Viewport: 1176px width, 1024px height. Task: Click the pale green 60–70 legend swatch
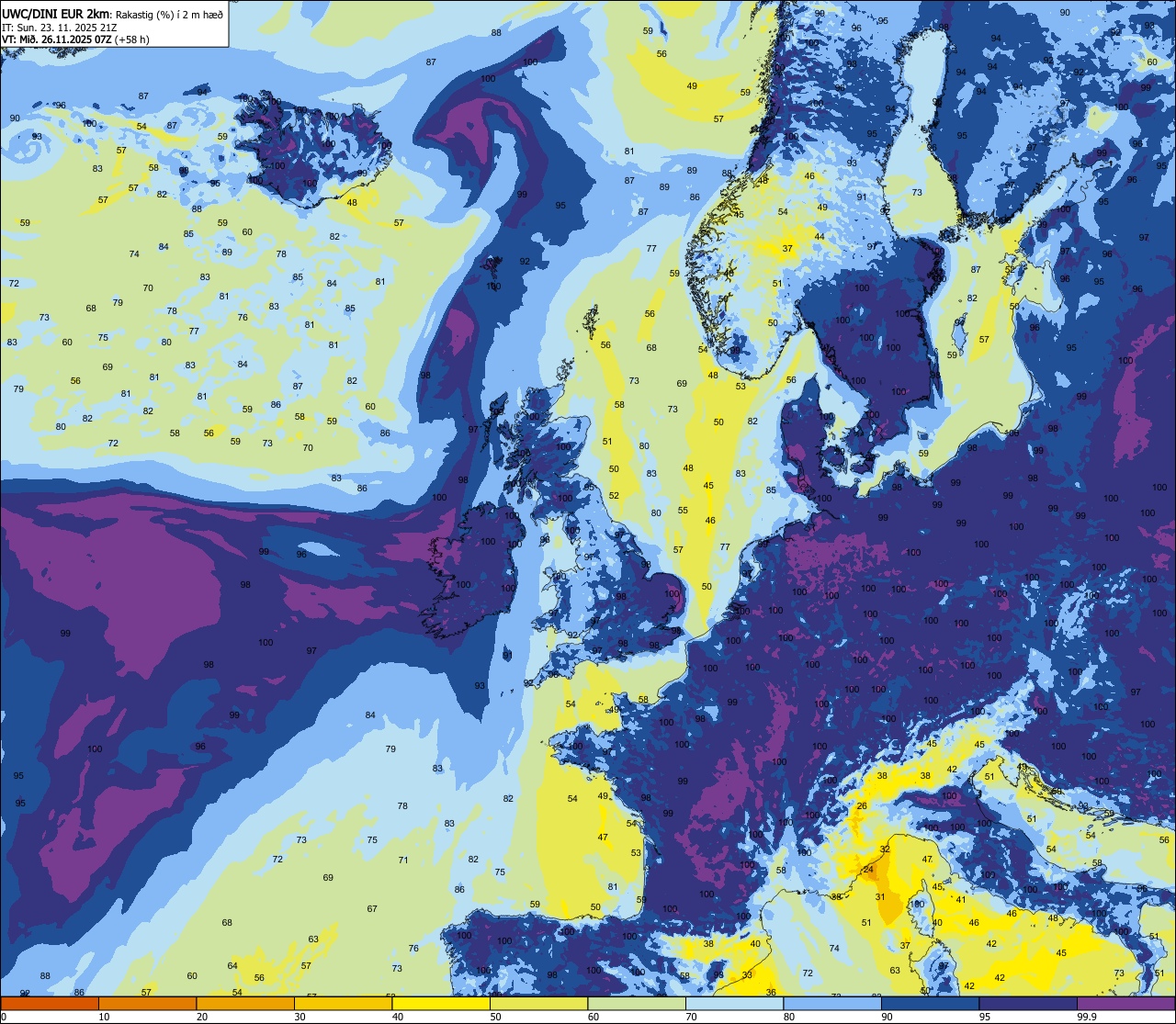[637, 1004]
